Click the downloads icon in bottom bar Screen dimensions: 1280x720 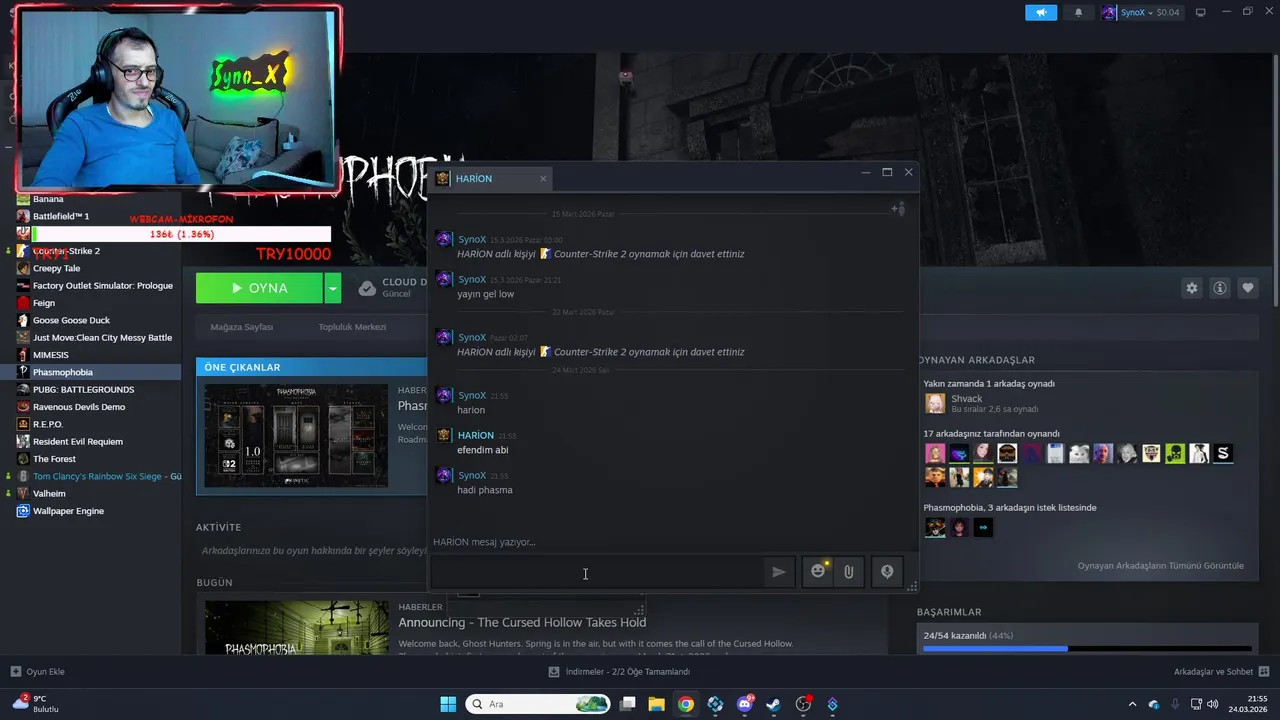pyautogui.click(x=554, y=671)
